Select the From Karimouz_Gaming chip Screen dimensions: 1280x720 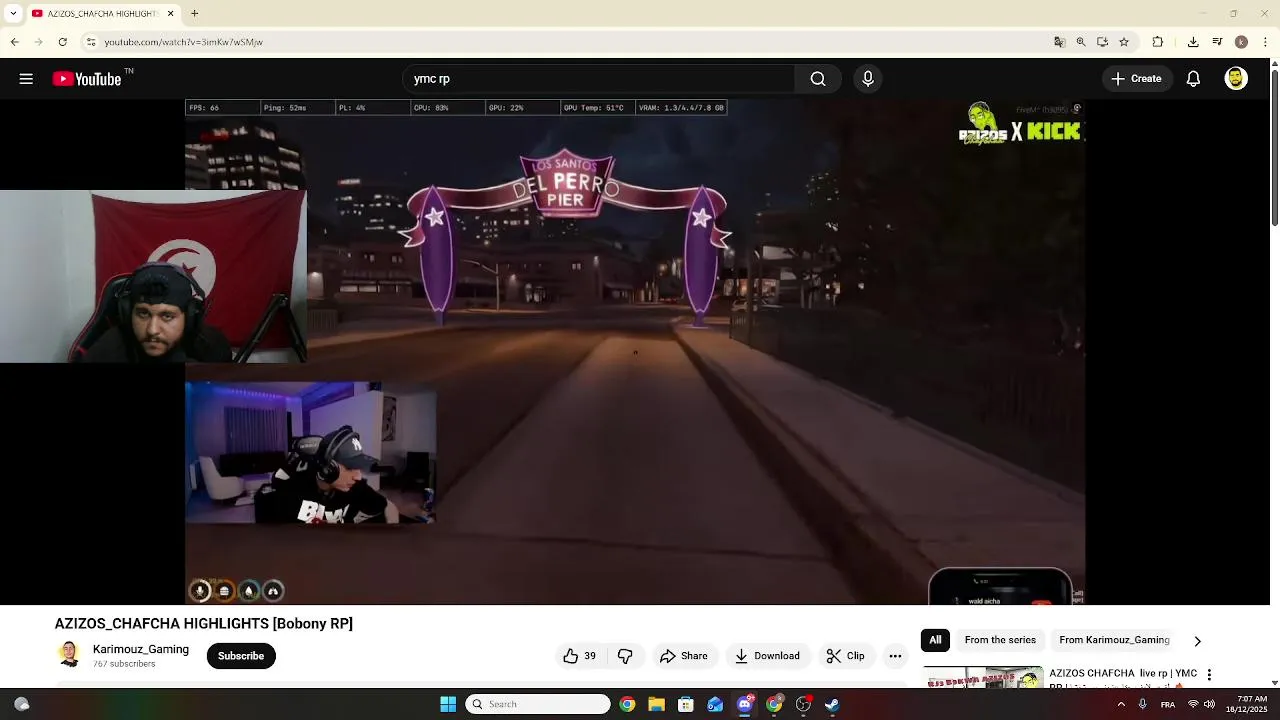click(1114, 640)
